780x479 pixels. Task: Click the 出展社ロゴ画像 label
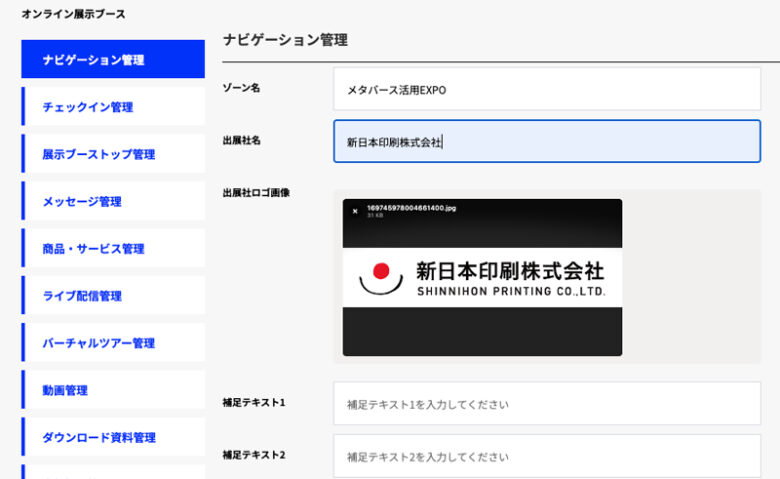coord(256,192)
